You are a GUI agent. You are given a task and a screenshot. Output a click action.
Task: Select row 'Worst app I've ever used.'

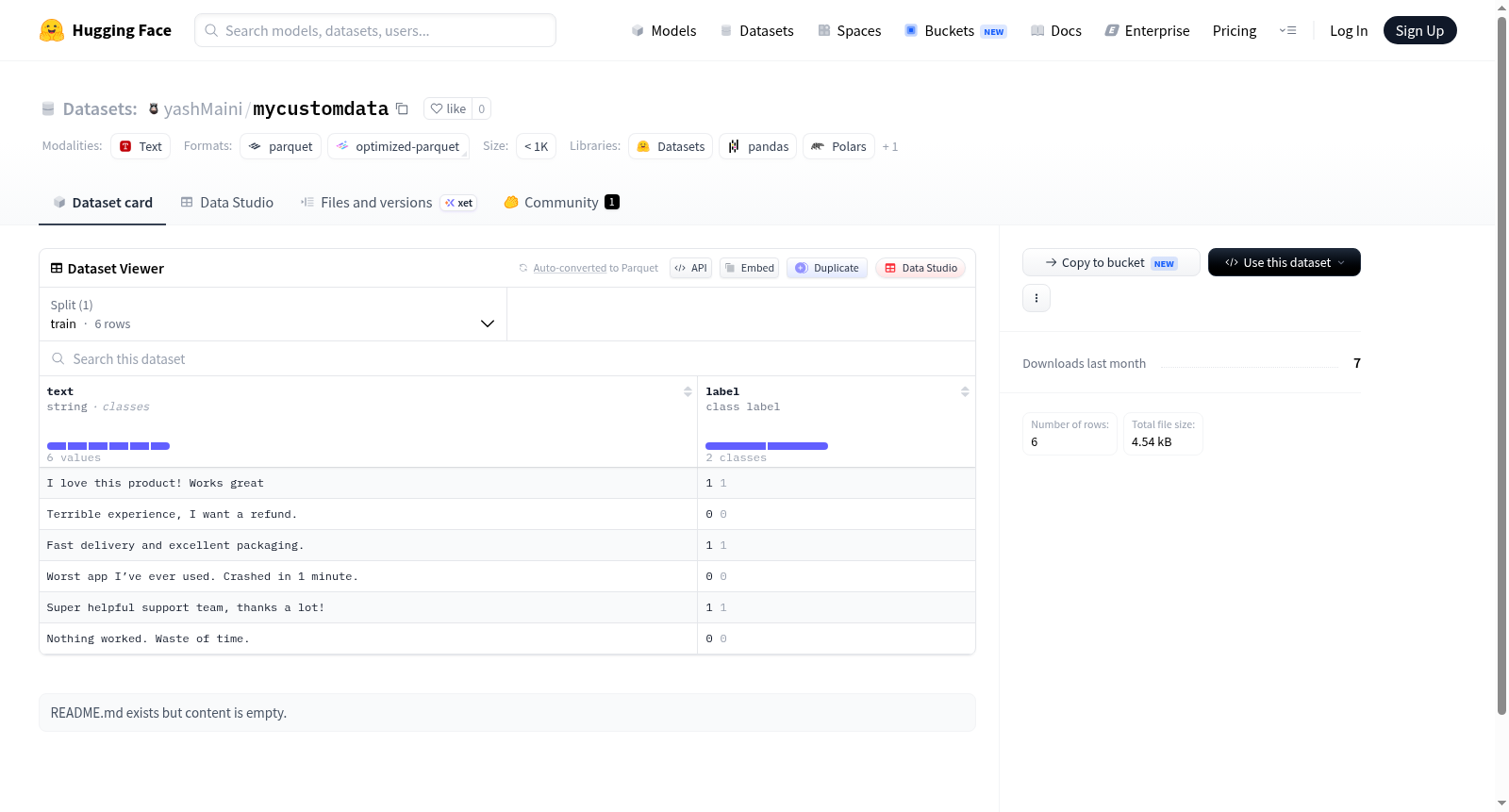507,576
